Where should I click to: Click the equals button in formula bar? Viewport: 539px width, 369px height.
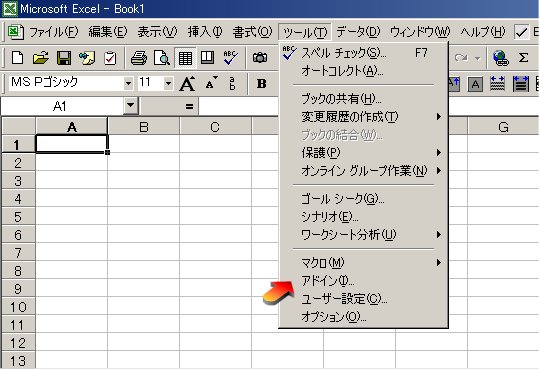pyautogui.click(x=189, y=106)
